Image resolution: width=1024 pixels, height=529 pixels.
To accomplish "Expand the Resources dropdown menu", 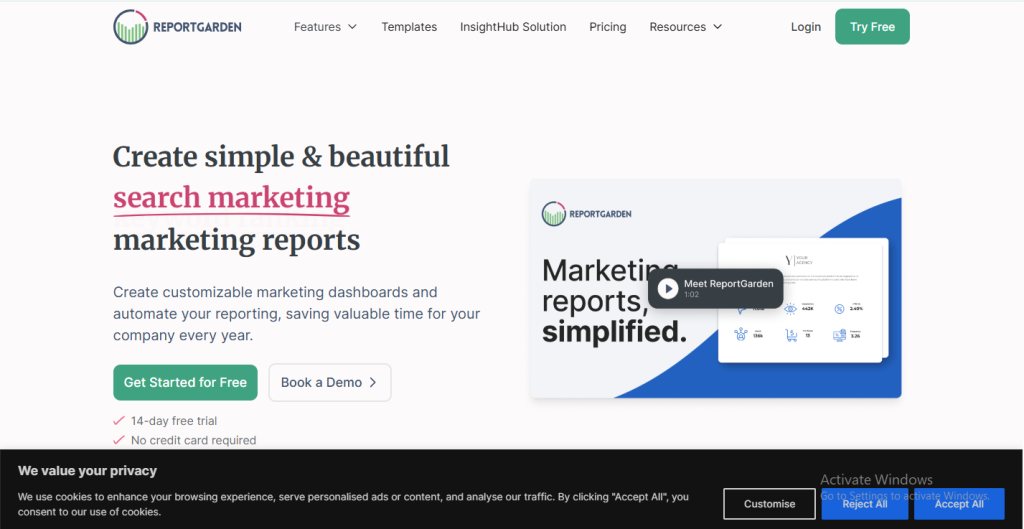I will pos(685,27).
